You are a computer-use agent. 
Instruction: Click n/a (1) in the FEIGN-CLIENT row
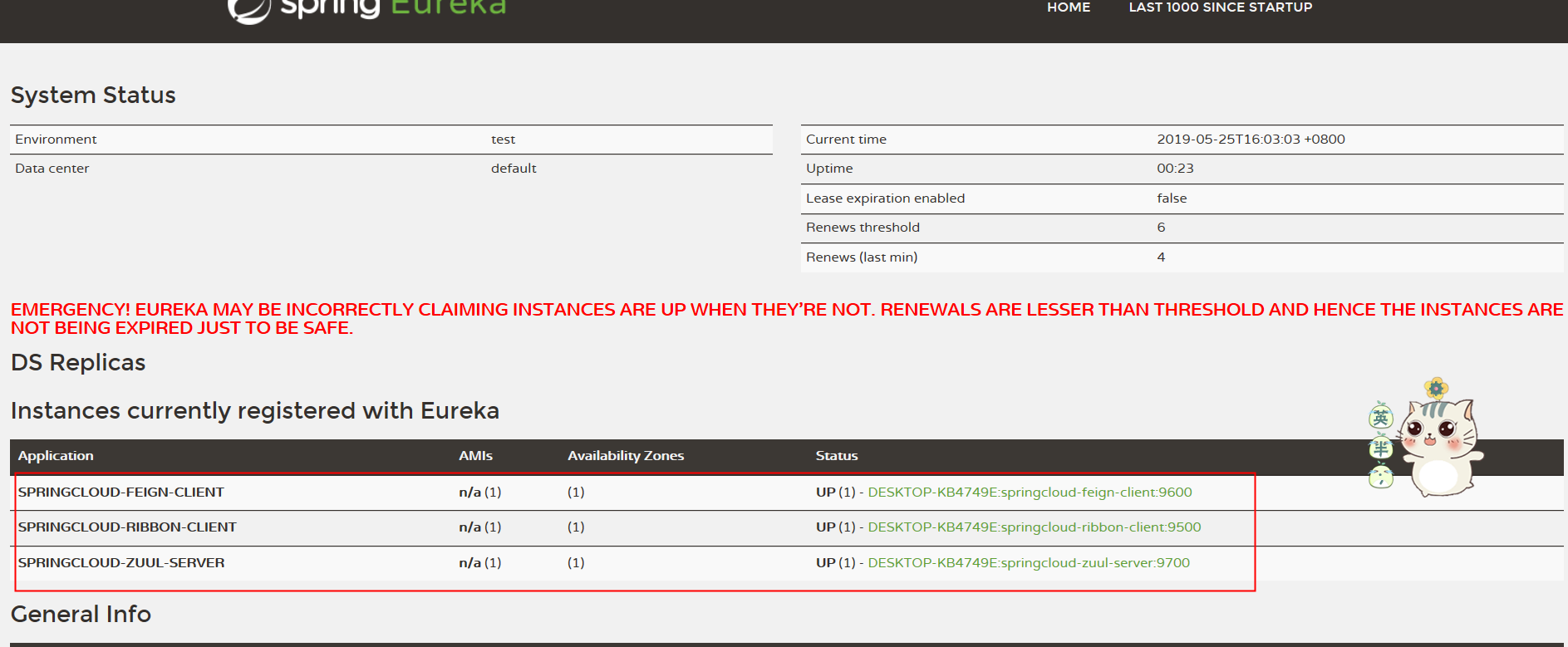point(480,492)
